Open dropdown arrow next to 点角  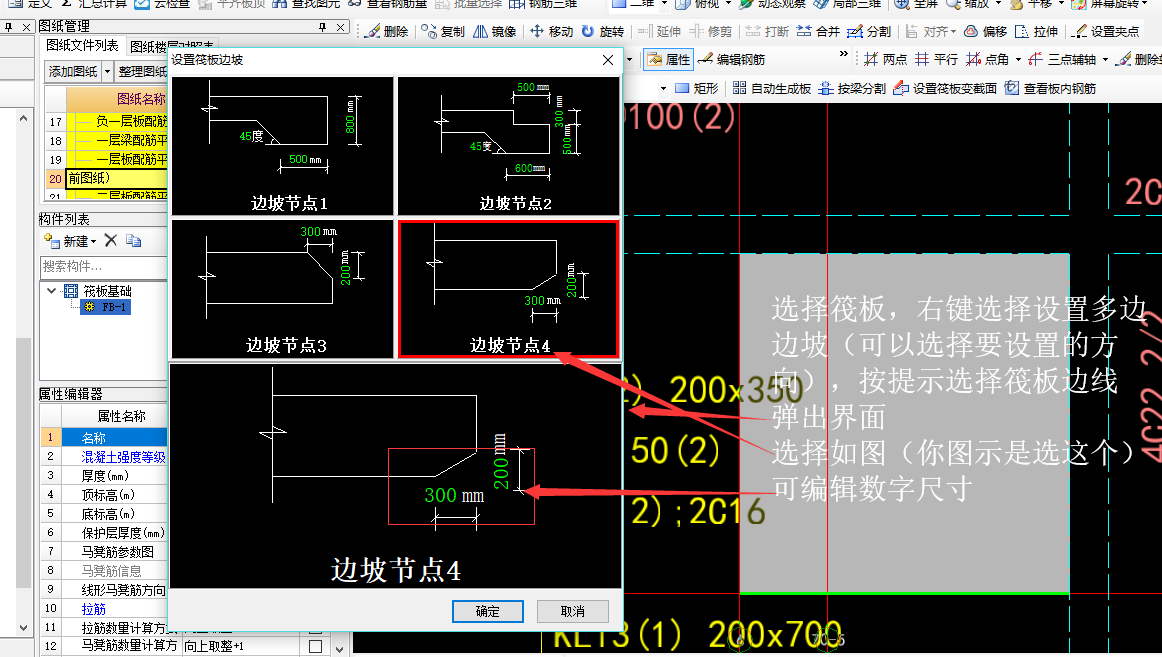[x=1018, y=59]
